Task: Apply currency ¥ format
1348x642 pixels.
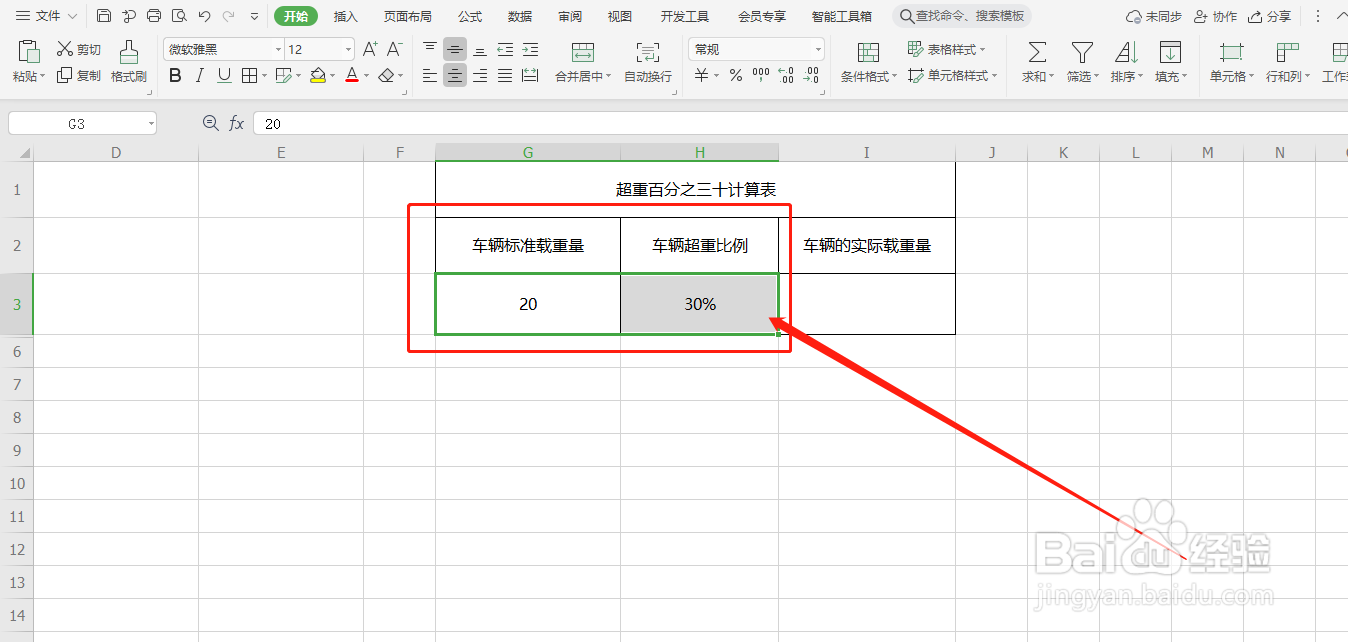Action: pyautogui.click(x=701, y=75)
